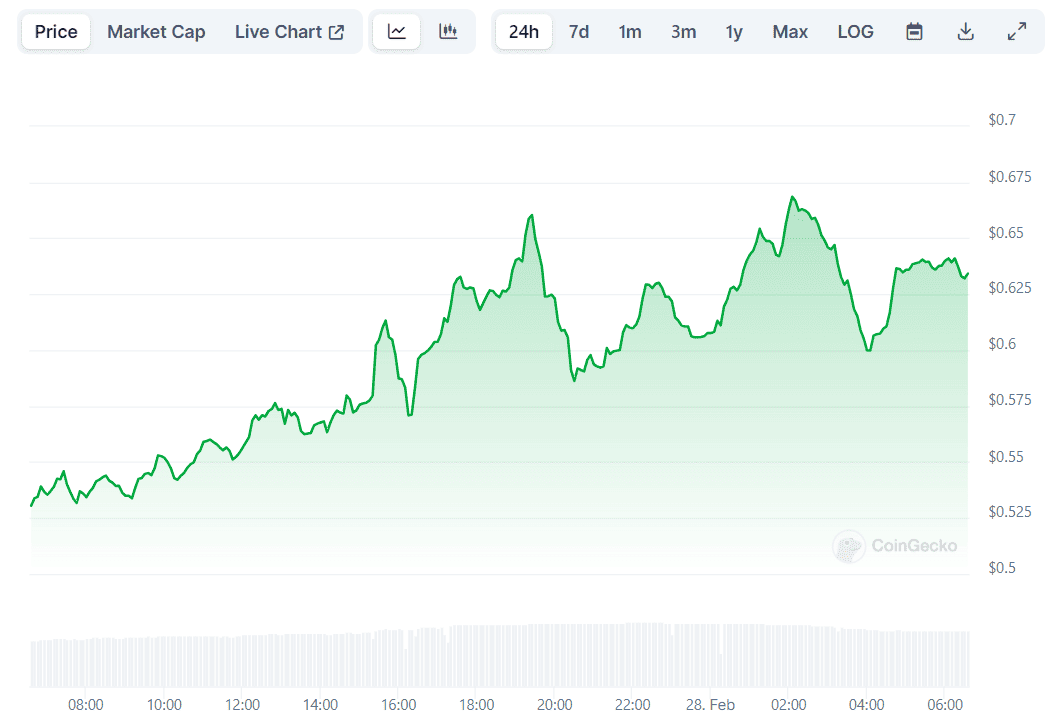This screenshot has height=717, width=1056.
Task: Click the CoinGecko gecko icon in the watermark
Action: [848, 547]
